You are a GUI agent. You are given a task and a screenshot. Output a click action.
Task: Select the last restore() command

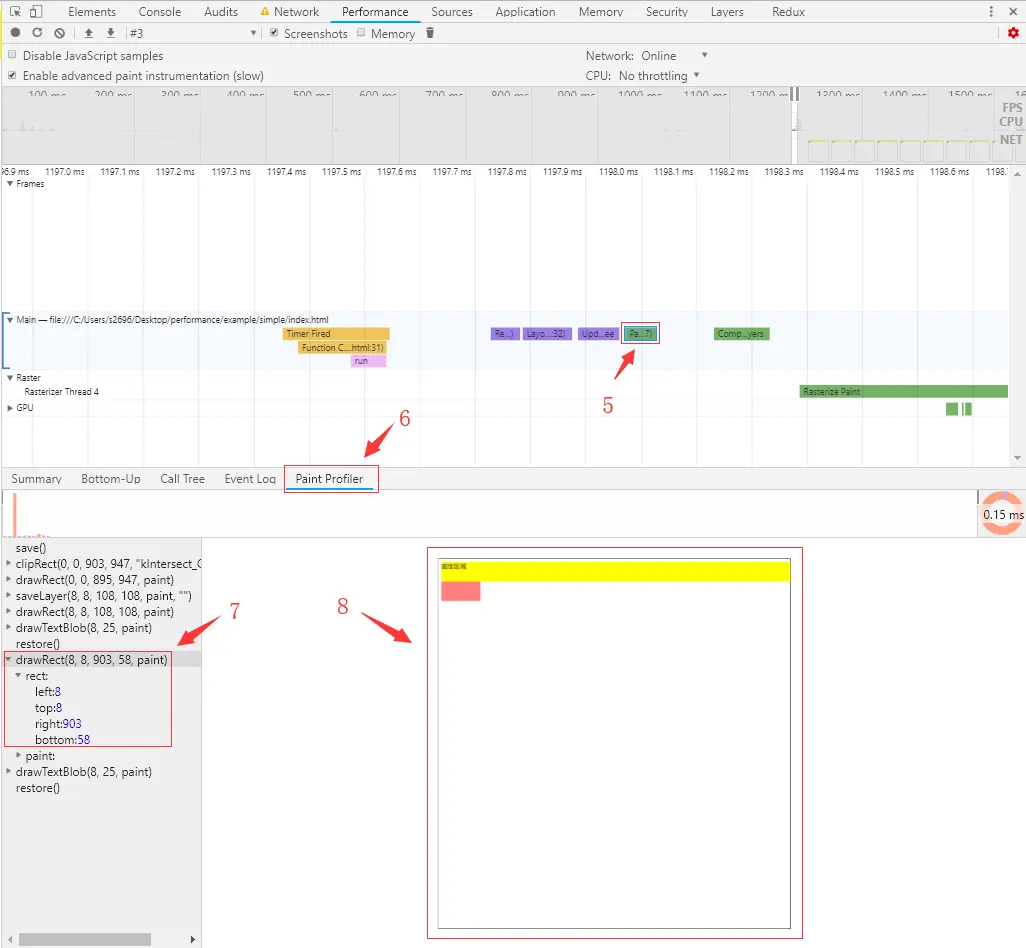click(37, 788)
